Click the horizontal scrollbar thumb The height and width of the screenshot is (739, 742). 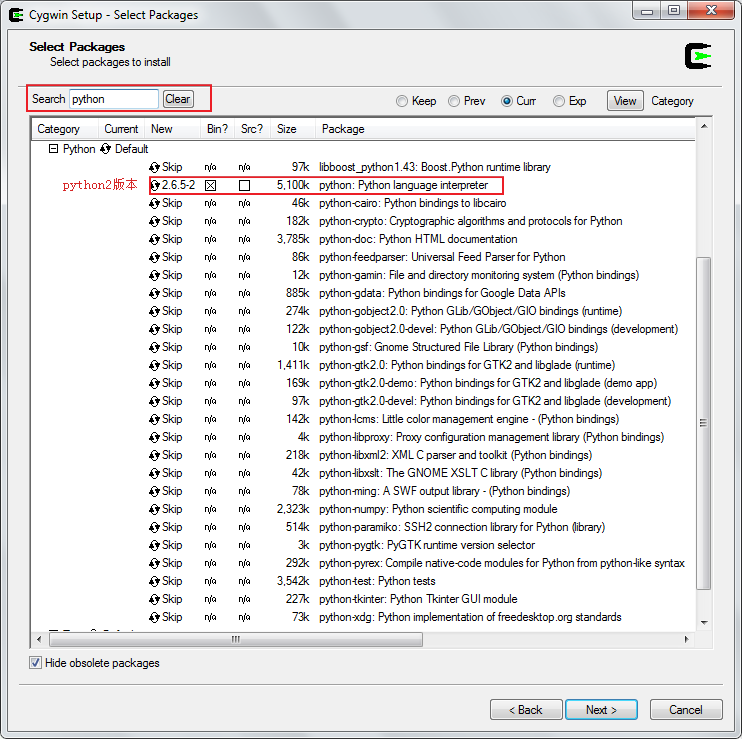[236, 639]
